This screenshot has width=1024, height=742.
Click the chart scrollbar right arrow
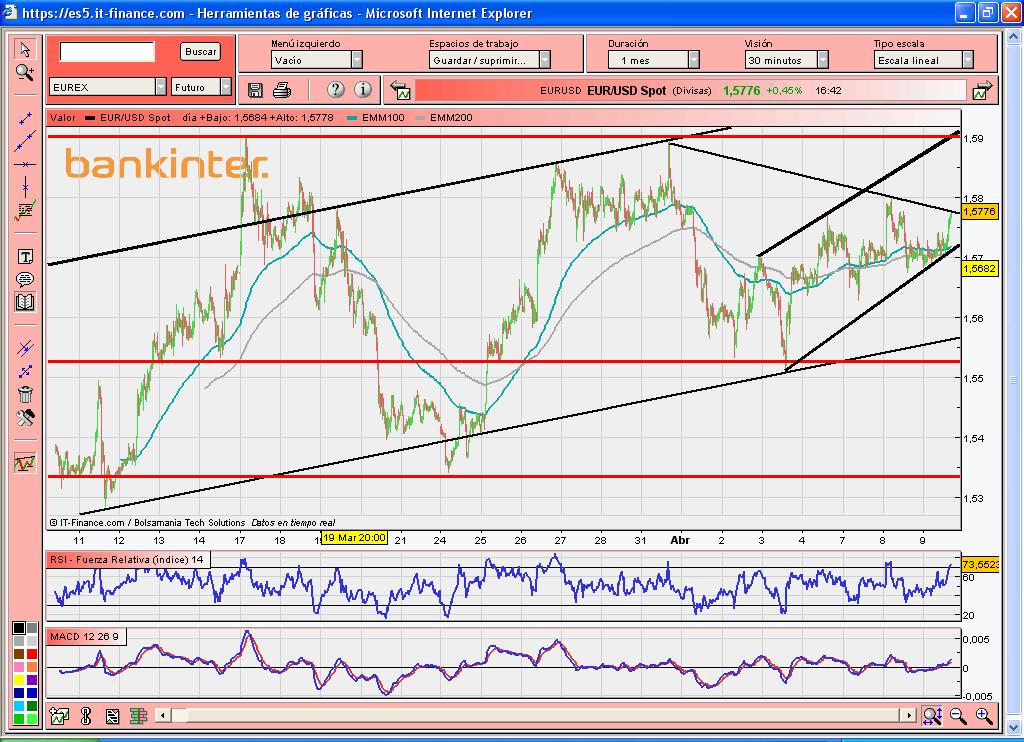coord(908,715)
